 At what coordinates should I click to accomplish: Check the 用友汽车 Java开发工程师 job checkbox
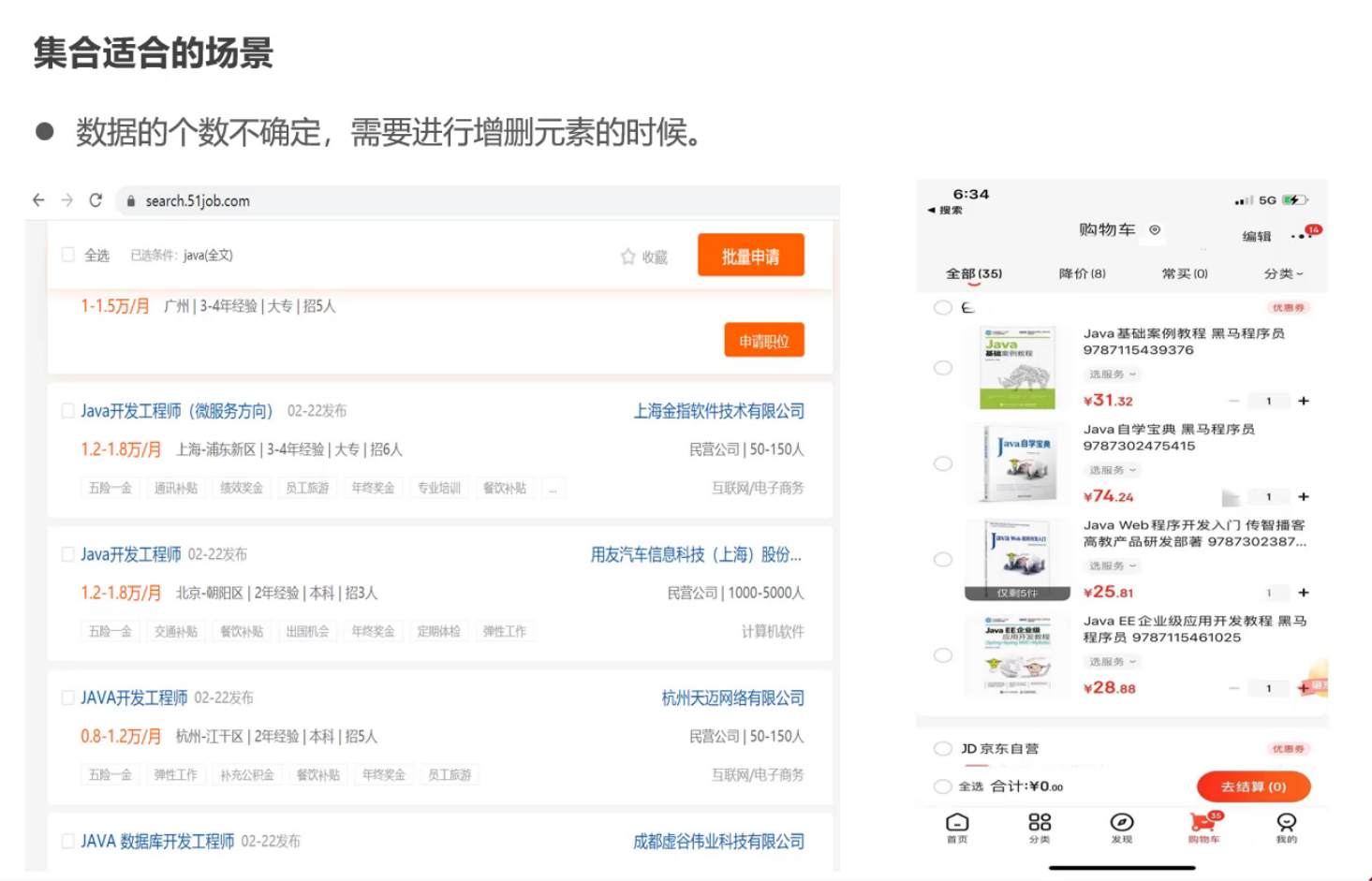[x=67, y=554]
